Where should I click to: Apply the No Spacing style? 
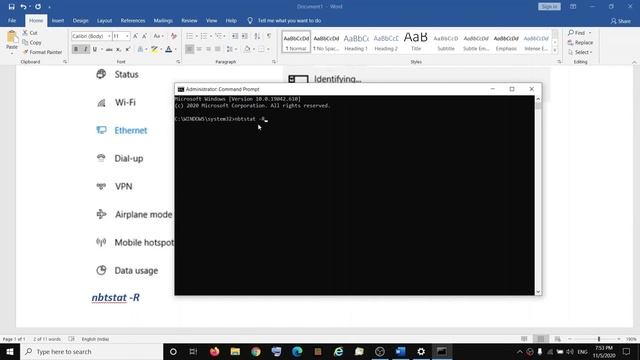tap(326, 42)
